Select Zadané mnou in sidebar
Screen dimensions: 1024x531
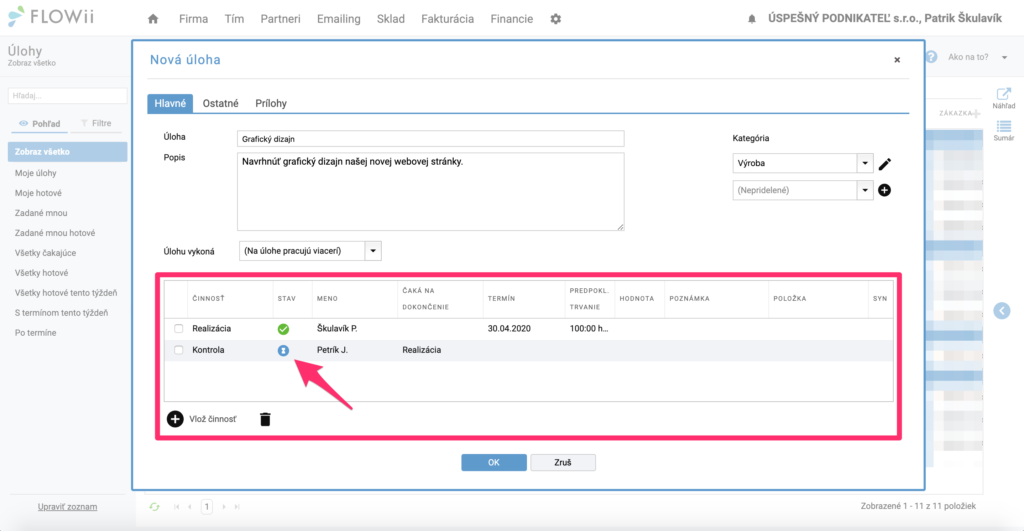coord(41,213)
